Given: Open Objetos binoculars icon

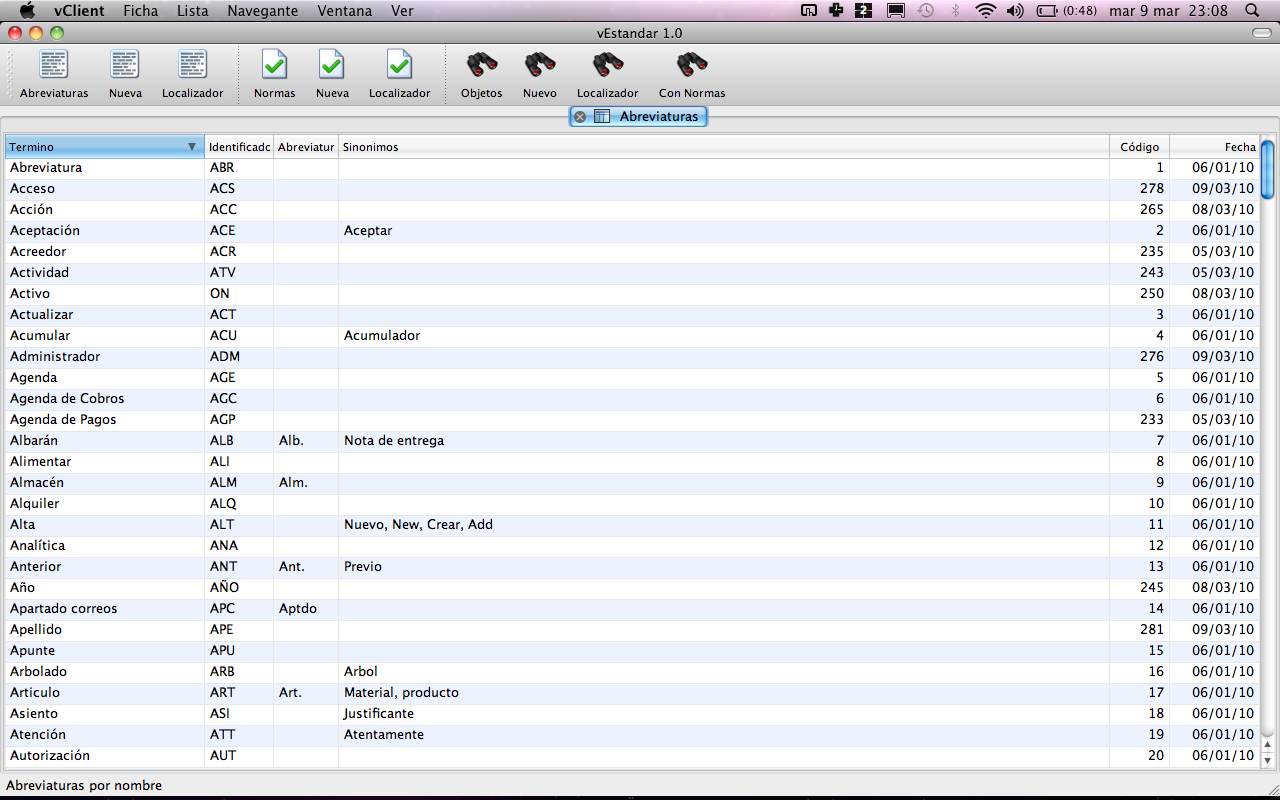Looking at the screenshot, I should 481,66.
